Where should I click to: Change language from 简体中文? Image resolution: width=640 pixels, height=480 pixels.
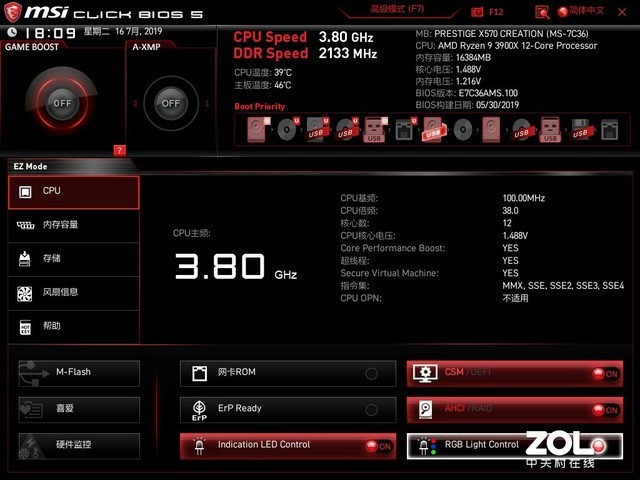pos(581,11)
